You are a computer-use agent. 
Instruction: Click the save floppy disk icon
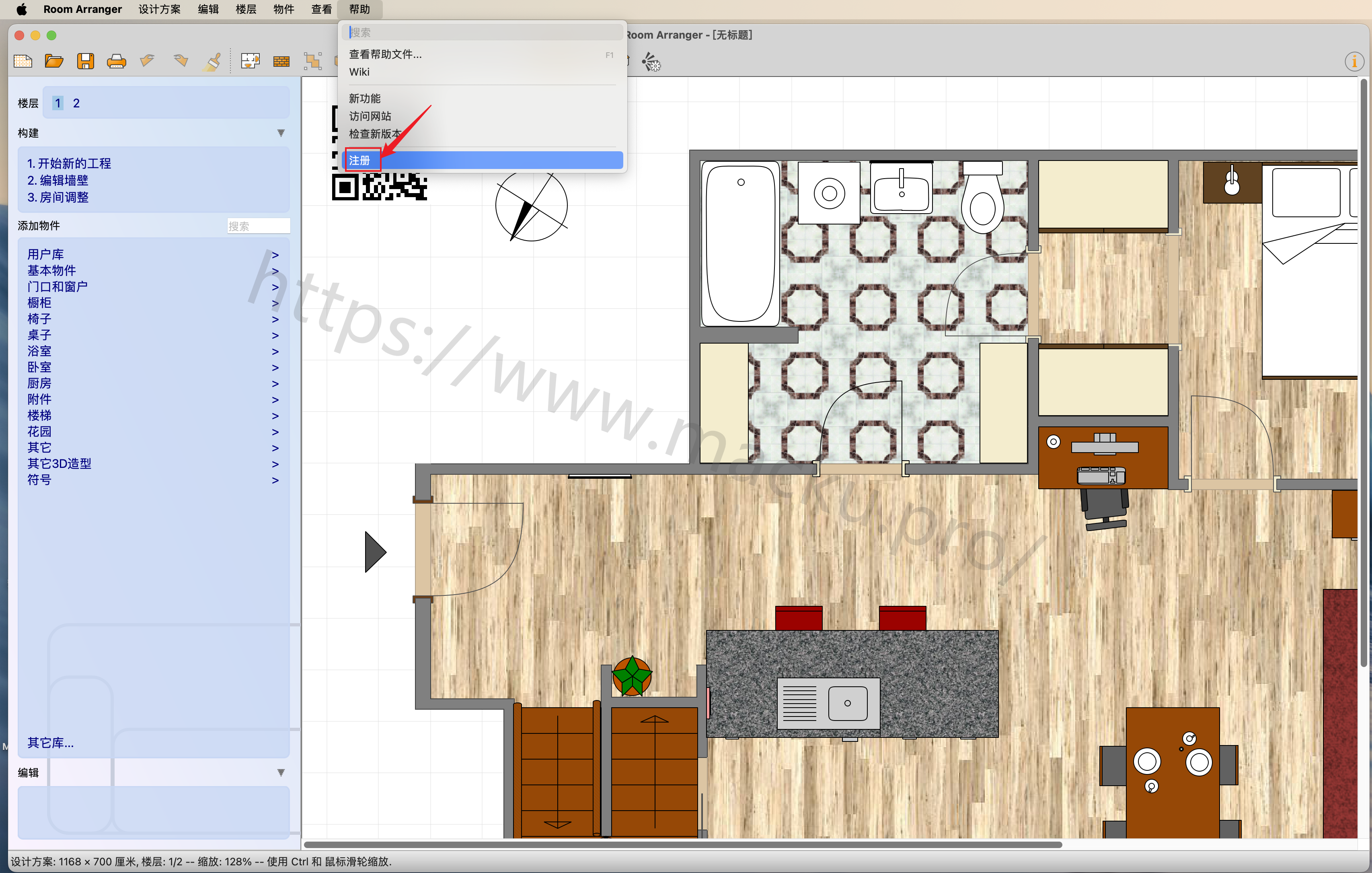[86, 61]
